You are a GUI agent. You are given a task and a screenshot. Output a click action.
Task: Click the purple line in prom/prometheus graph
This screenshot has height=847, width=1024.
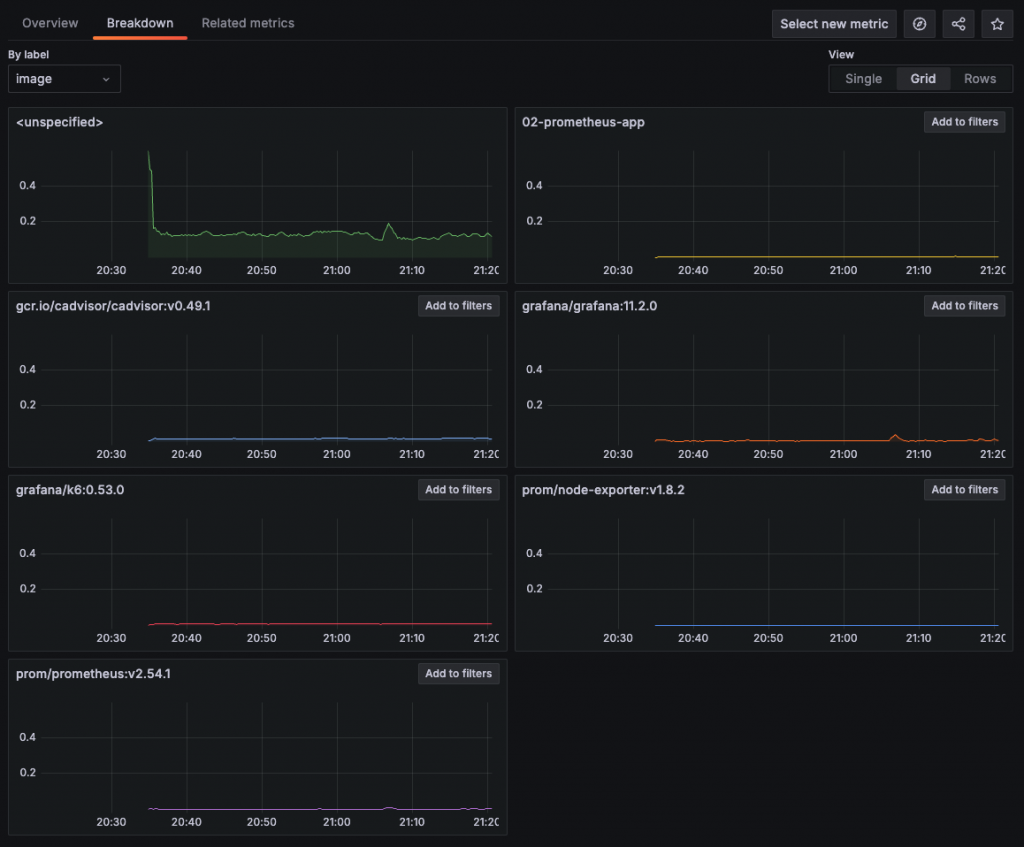320,809
